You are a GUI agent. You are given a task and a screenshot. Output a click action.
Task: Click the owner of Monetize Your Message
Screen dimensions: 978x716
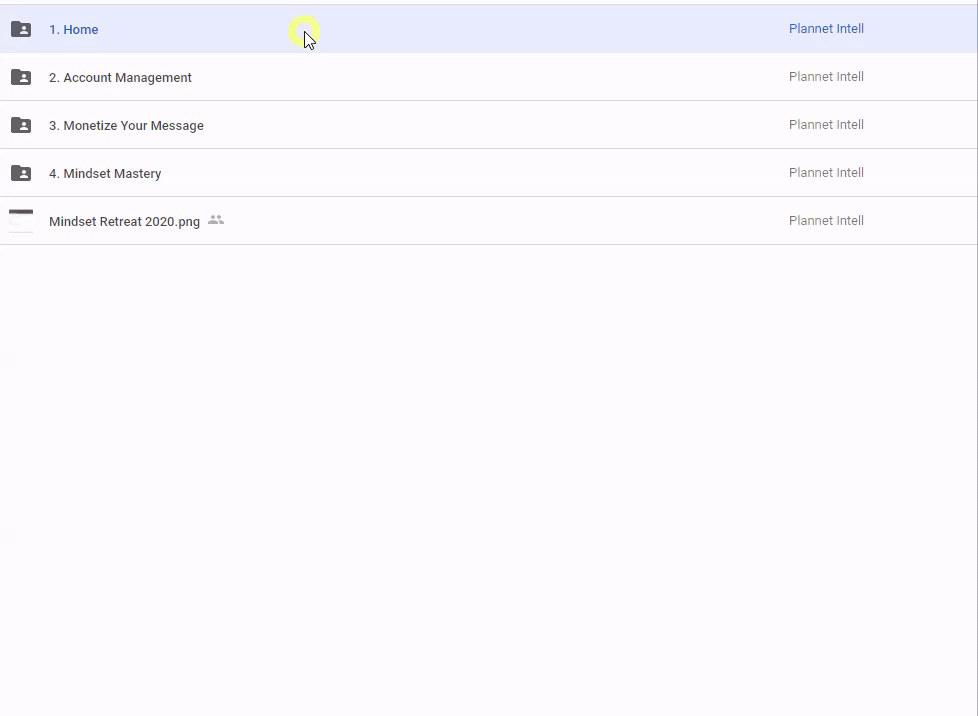[x=826, y=125]
